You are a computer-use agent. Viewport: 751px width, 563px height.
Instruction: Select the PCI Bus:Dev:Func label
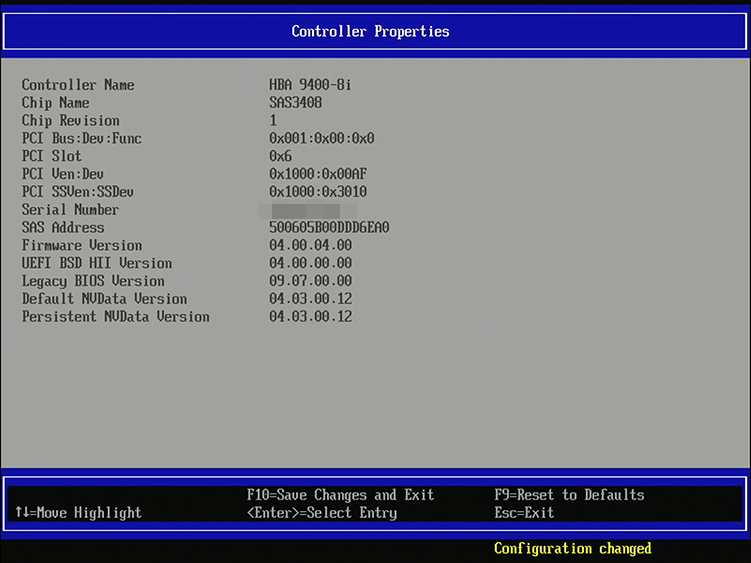81,138
